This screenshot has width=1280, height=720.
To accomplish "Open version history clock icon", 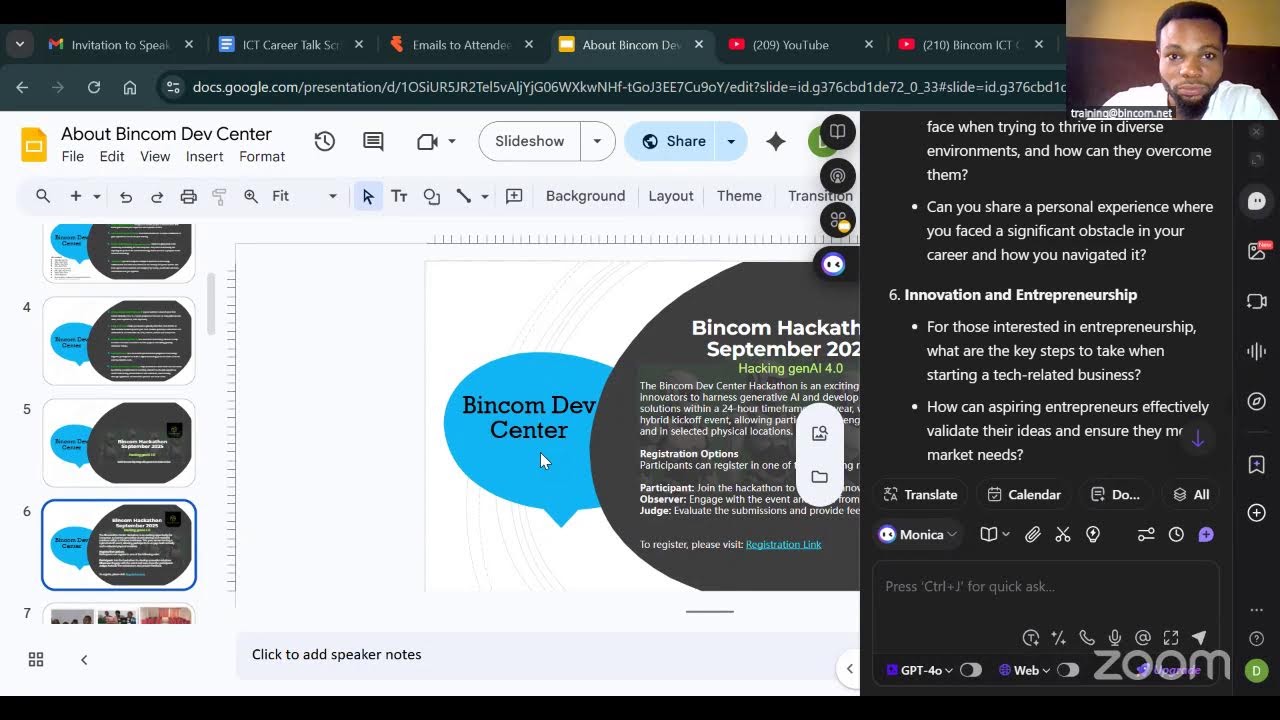I will tap(324, 142).
